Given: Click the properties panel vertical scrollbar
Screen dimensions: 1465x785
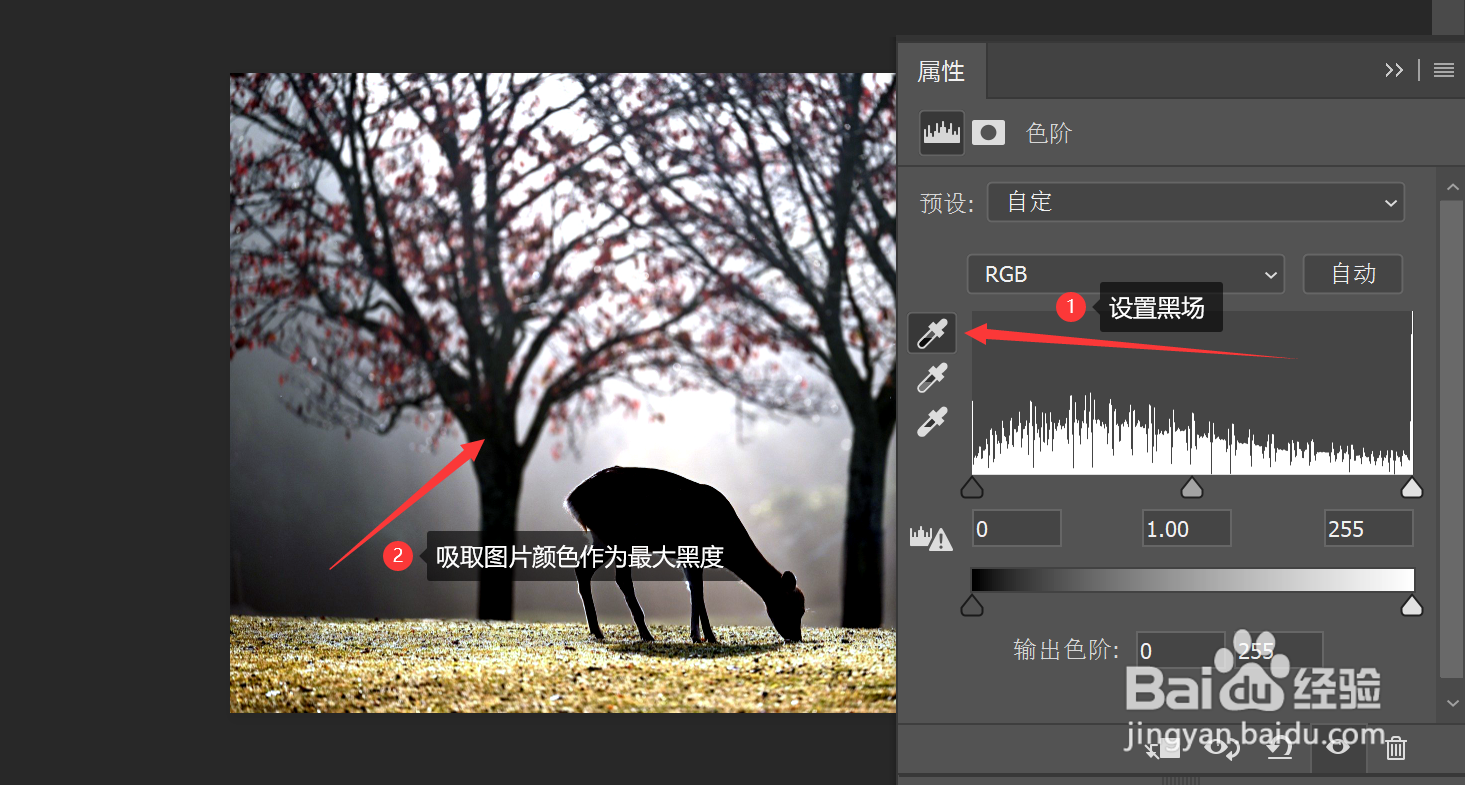Looking at the screenshot, I should tap(1450, 440).
